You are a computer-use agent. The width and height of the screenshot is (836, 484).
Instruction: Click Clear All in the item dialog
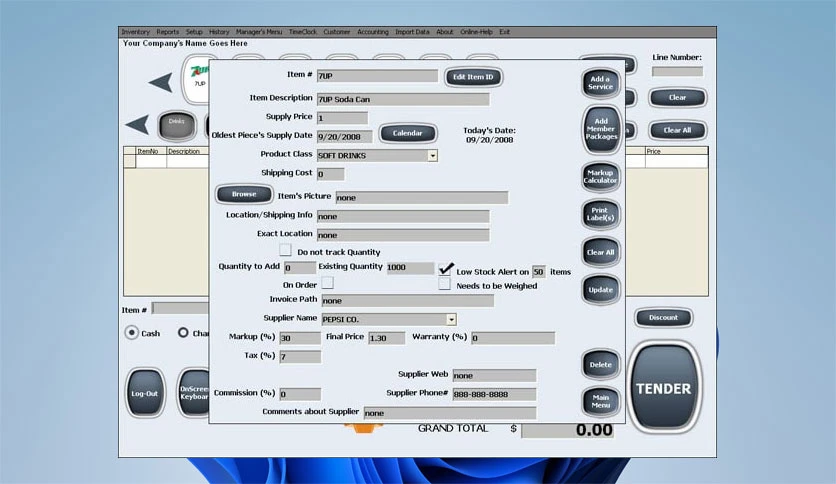click(x=600, y=252)
